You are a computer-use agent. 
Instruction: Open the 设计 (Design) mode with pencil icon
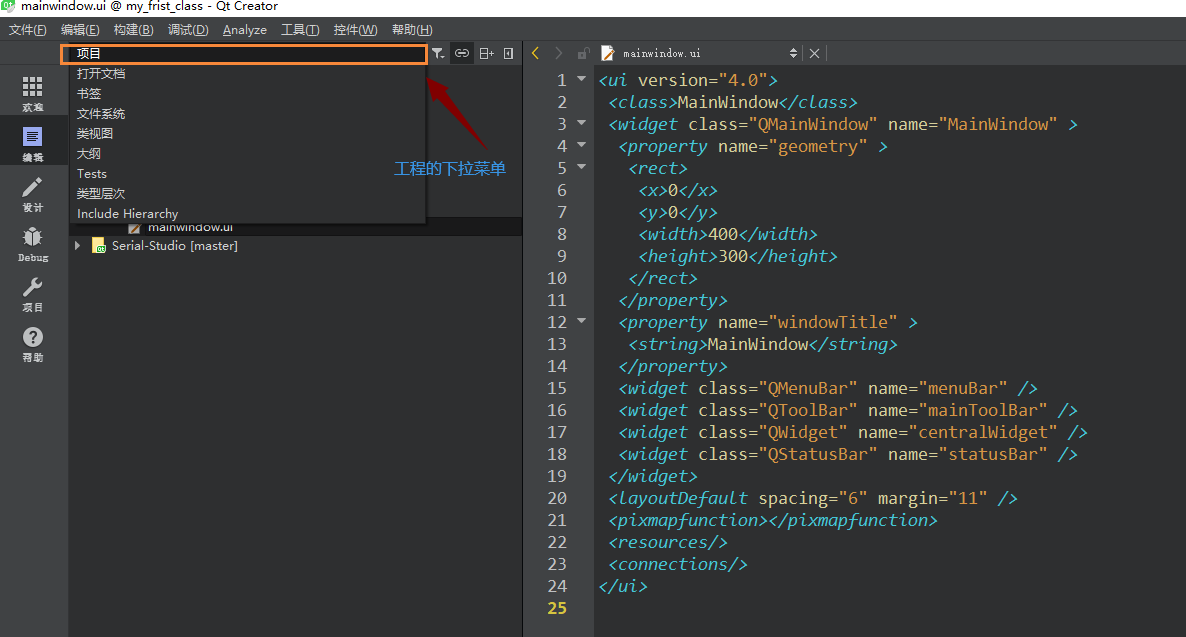(33, 193)
